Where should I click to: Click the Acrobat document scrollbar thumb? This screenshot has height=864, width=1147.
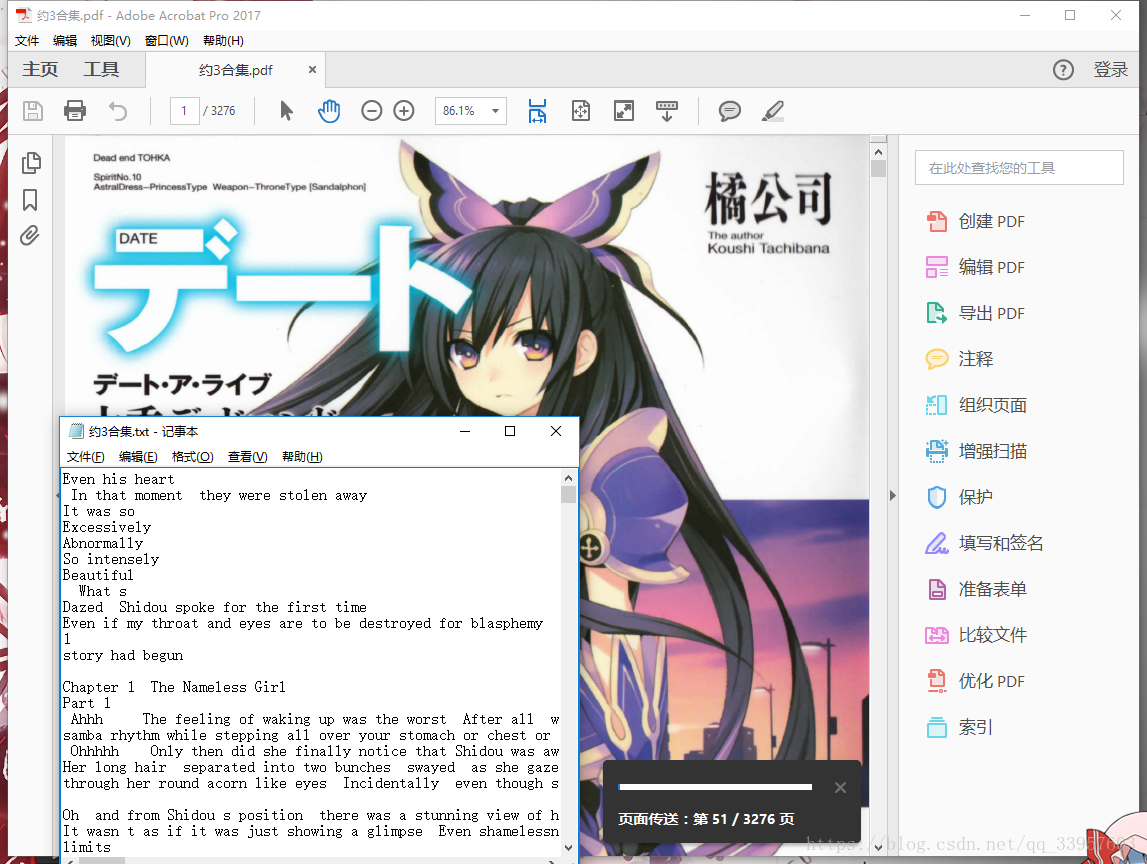click(879, 169)
